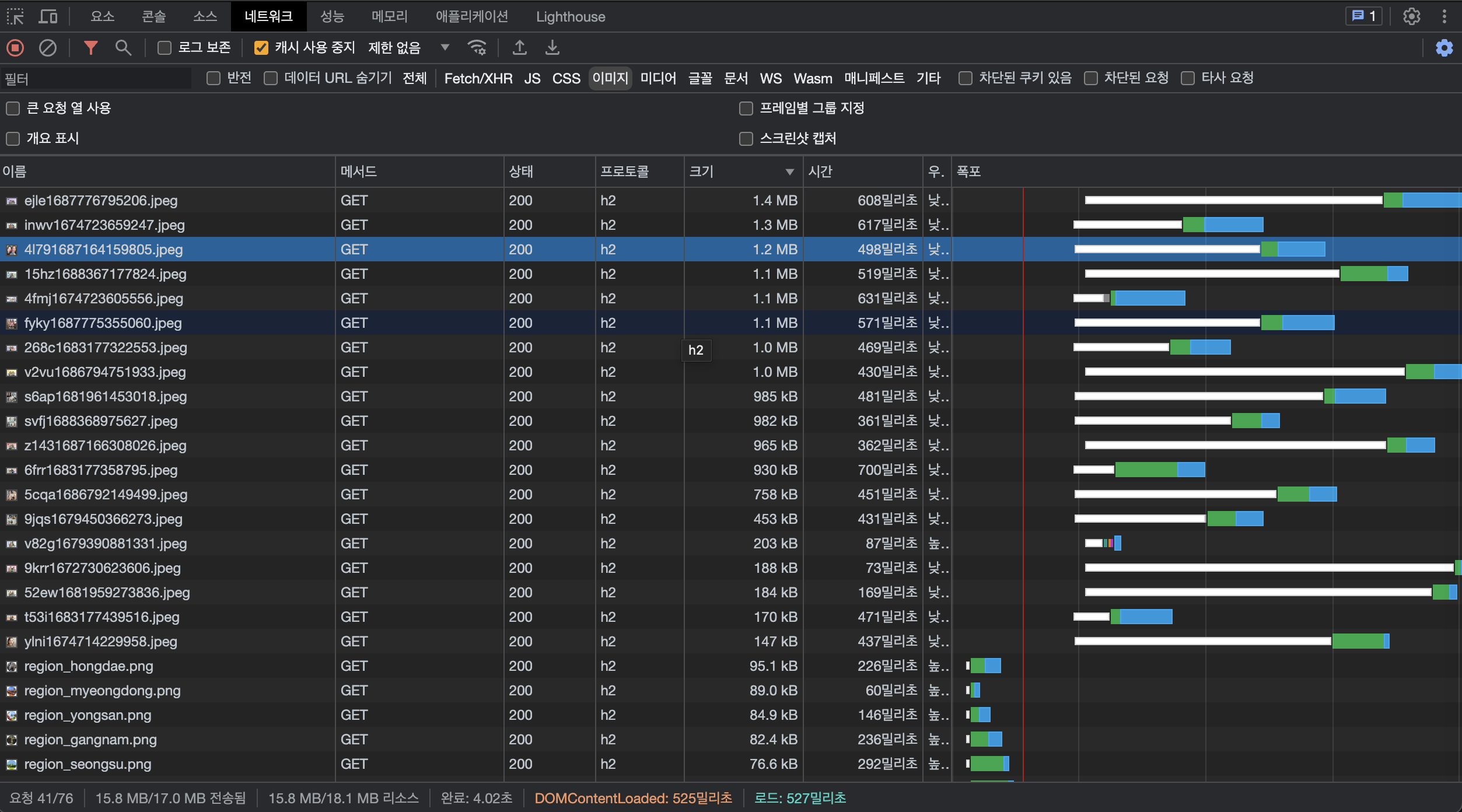Clear the network log

point(48,48)
